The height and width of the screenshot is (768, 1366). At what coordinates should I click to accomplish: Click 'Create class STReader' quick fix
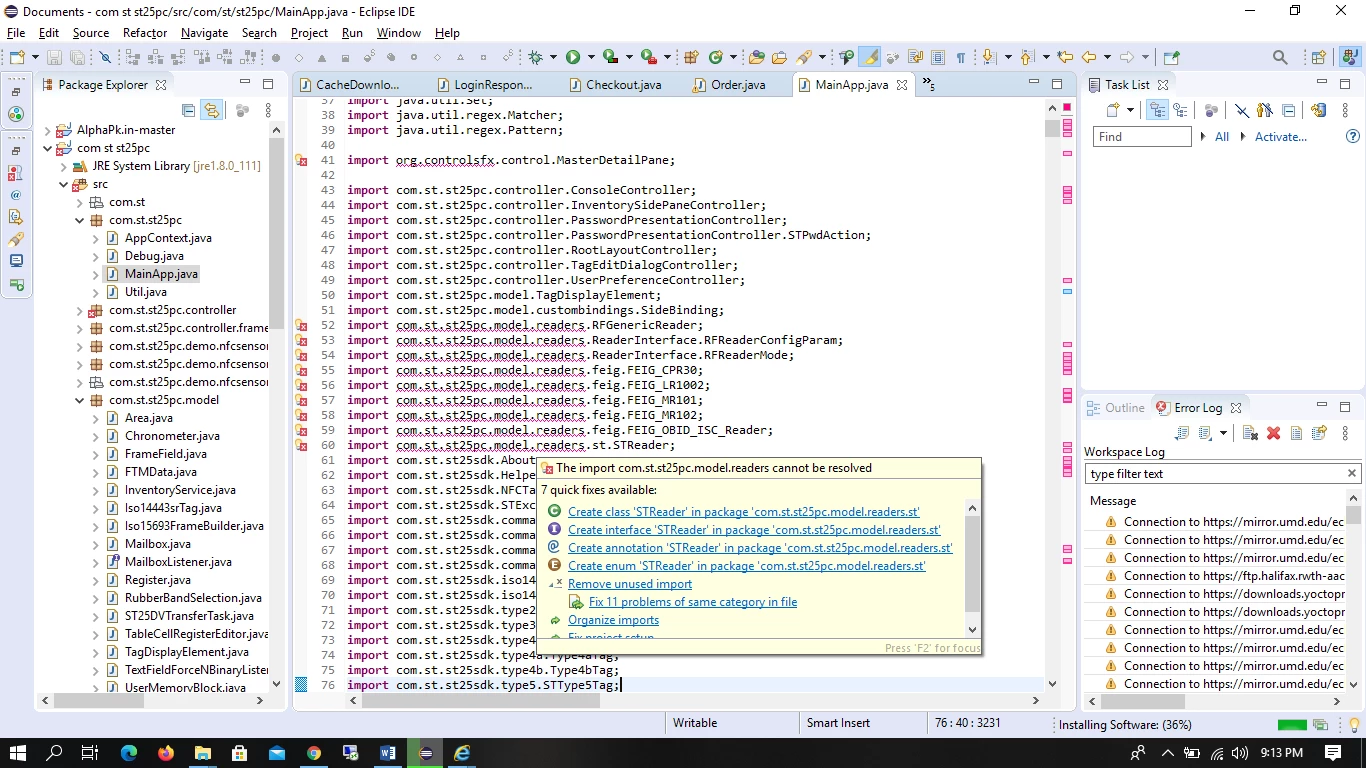click(x=743, y=512)
